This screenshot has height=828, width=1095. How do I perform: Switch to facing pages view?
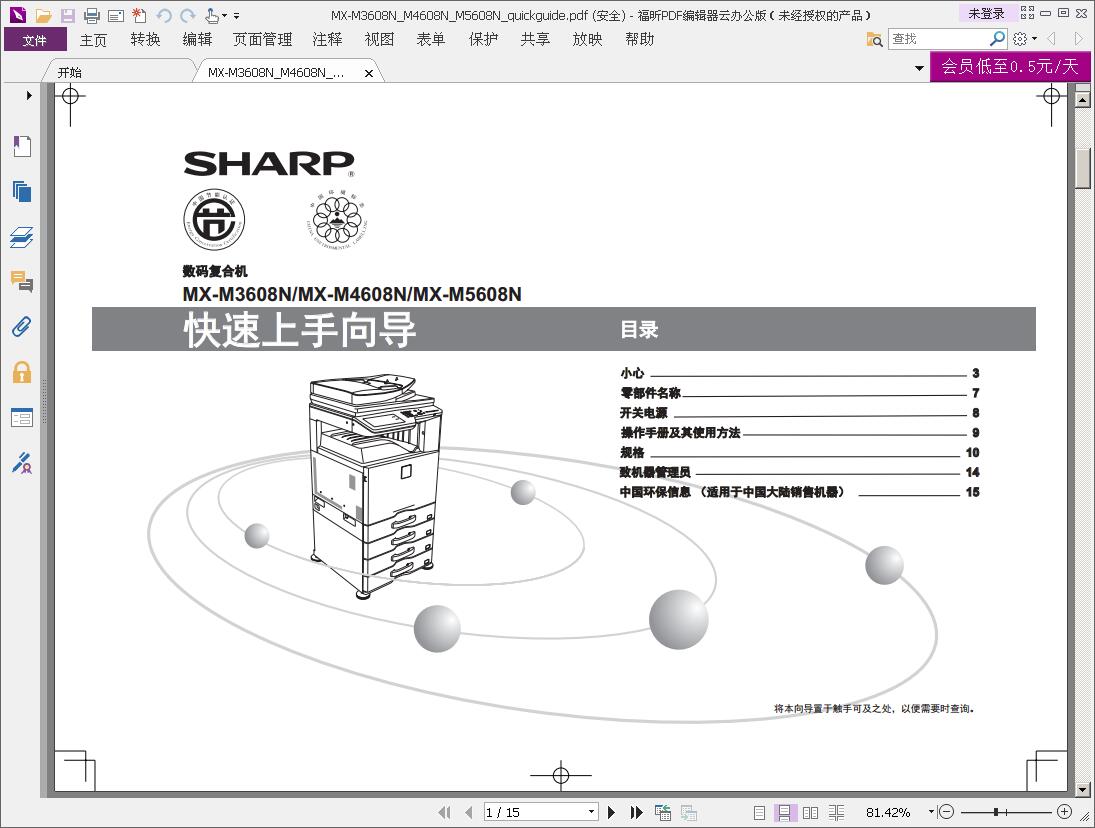[x=810, y=812]
